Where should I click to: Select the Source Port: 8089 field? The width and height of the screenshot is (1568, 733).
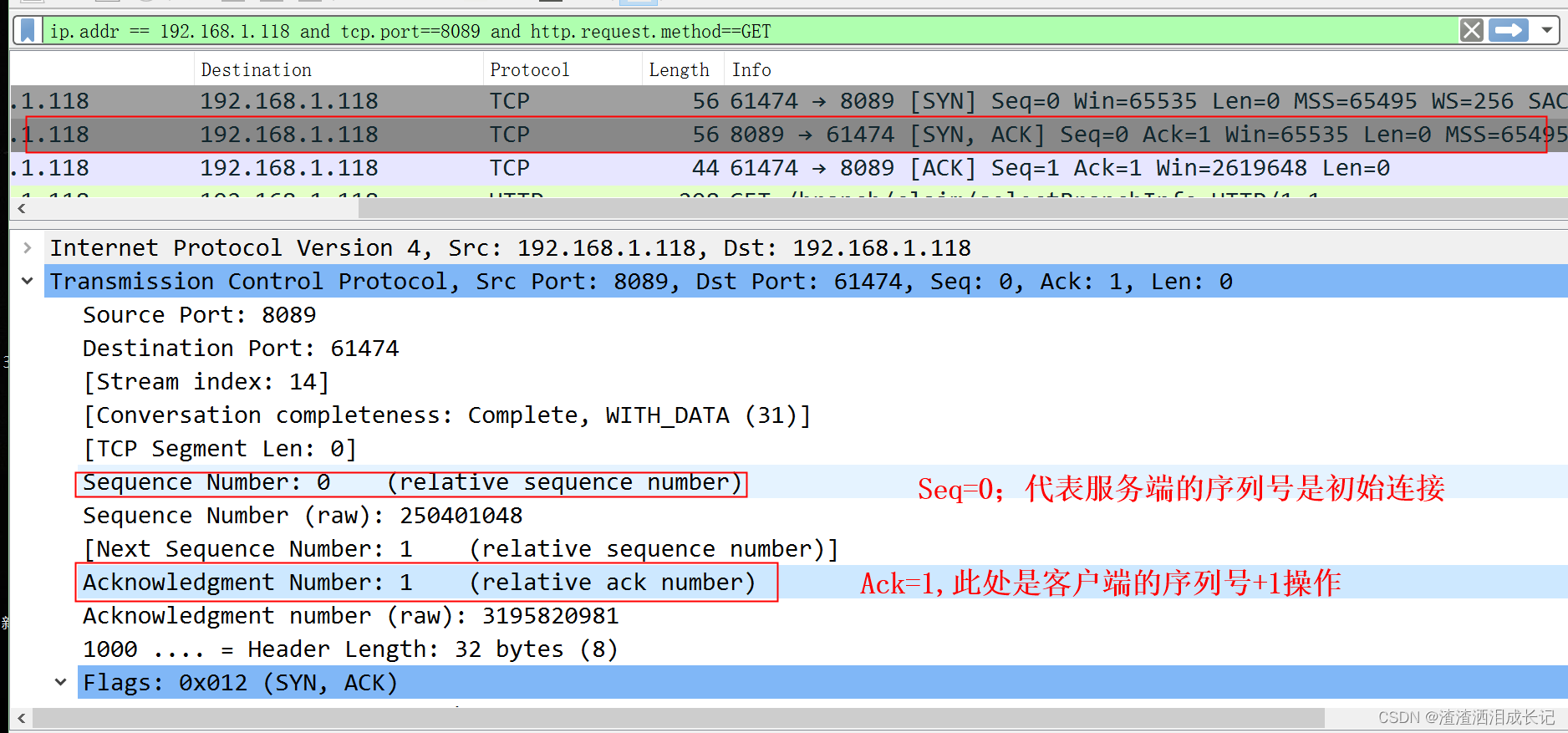point(199,315)
